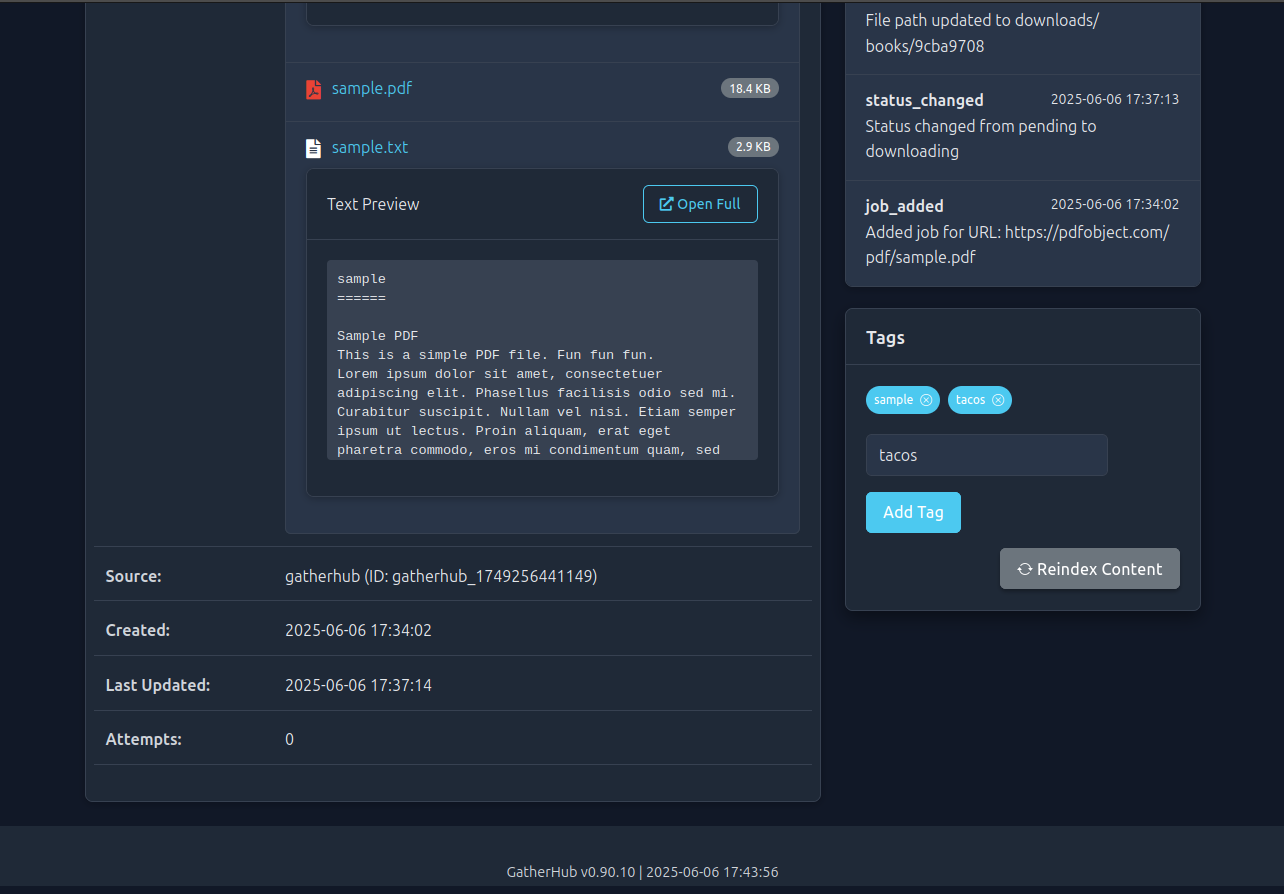Image resolution: width=1284 pixels, height=894 pixels.
Task: Click the job_added event entry title
Action: (904, 206)
